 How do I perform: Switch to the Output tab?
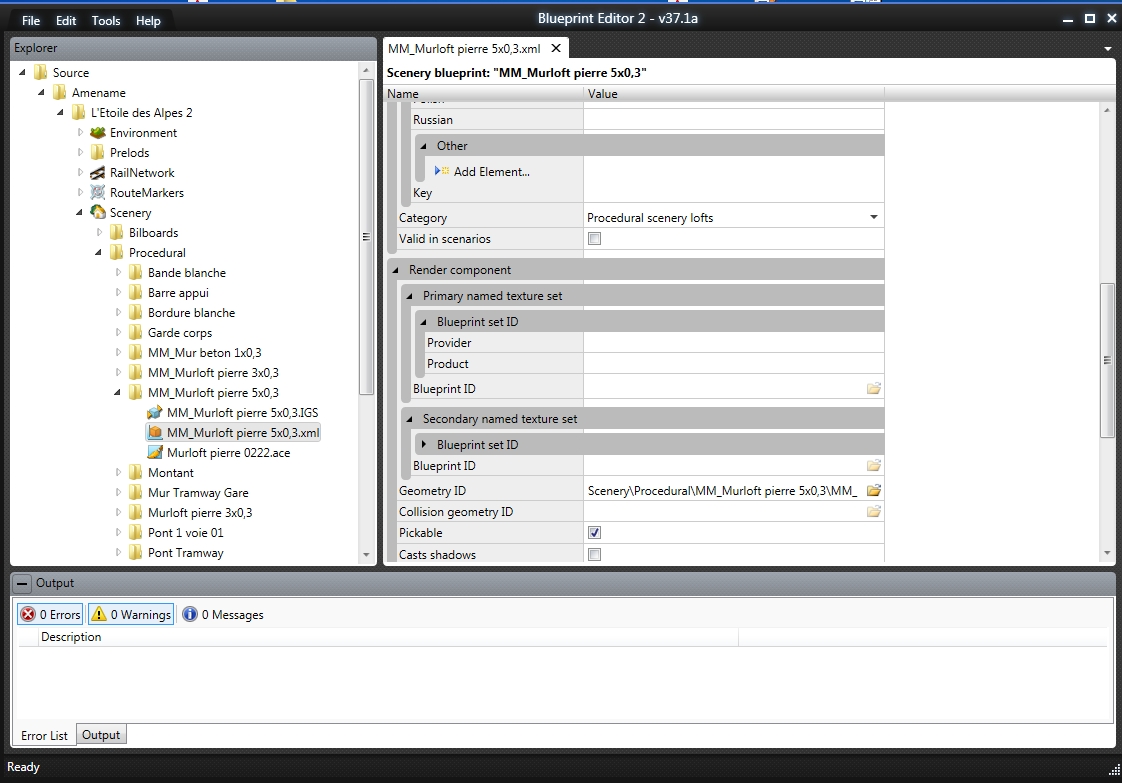pos(101,734)
